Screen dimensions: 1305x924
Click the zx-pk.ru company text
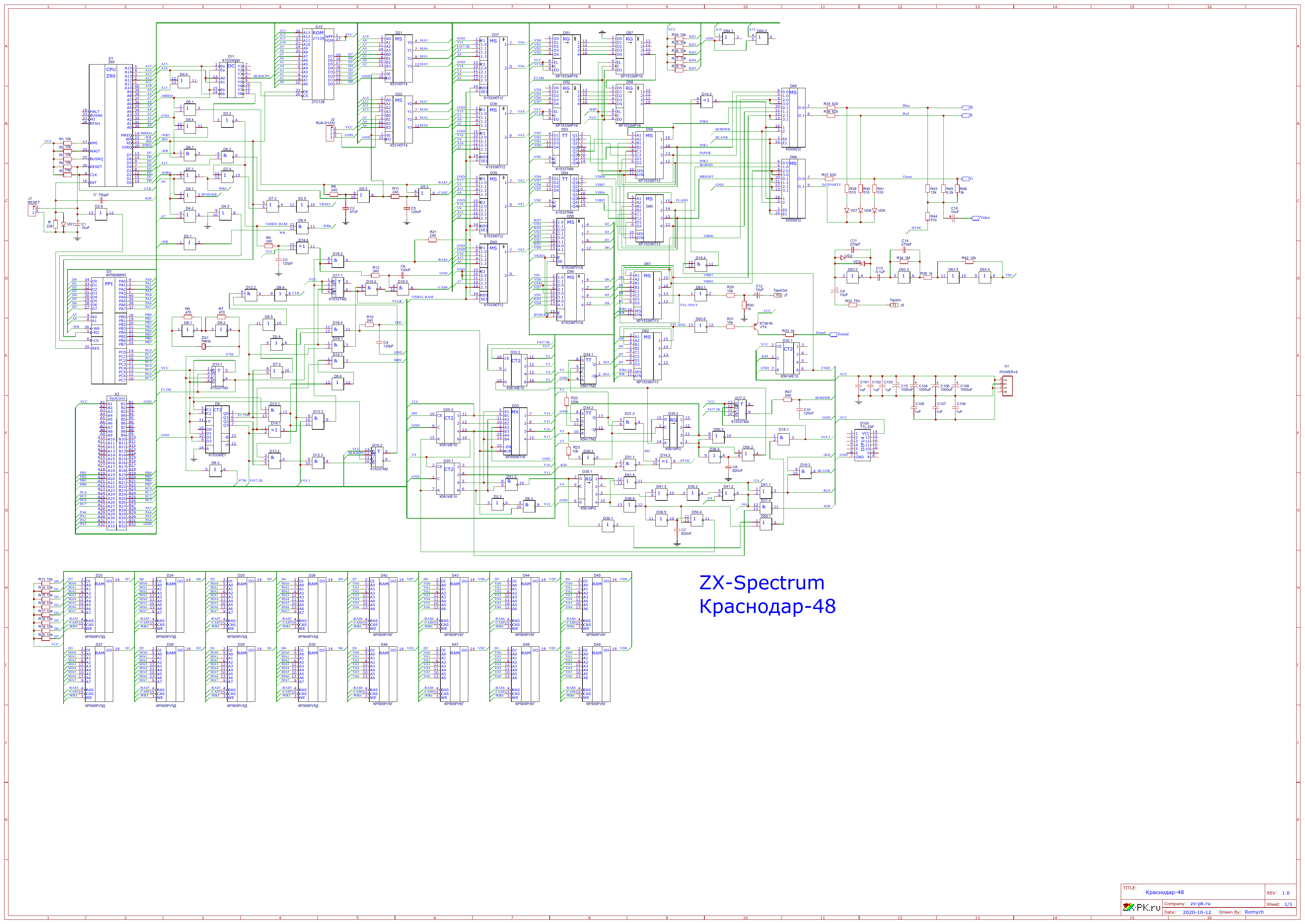coord(1200,904)
